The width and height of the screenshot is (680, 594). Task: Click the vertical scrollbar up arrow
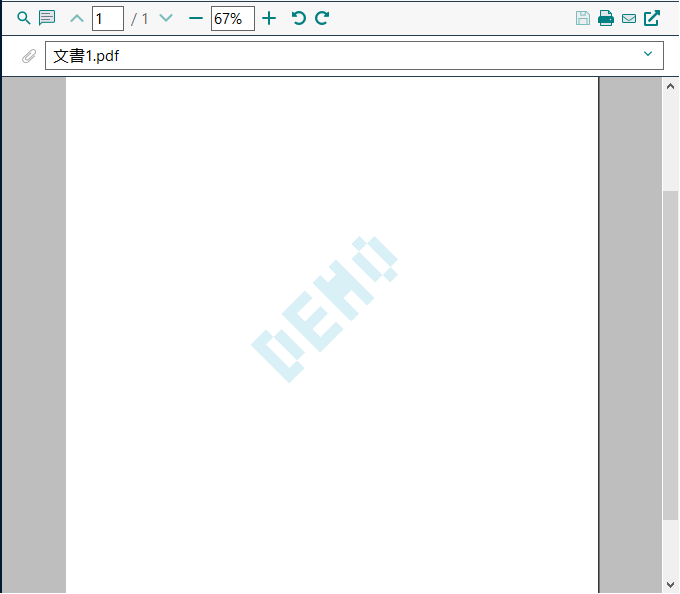670,87
